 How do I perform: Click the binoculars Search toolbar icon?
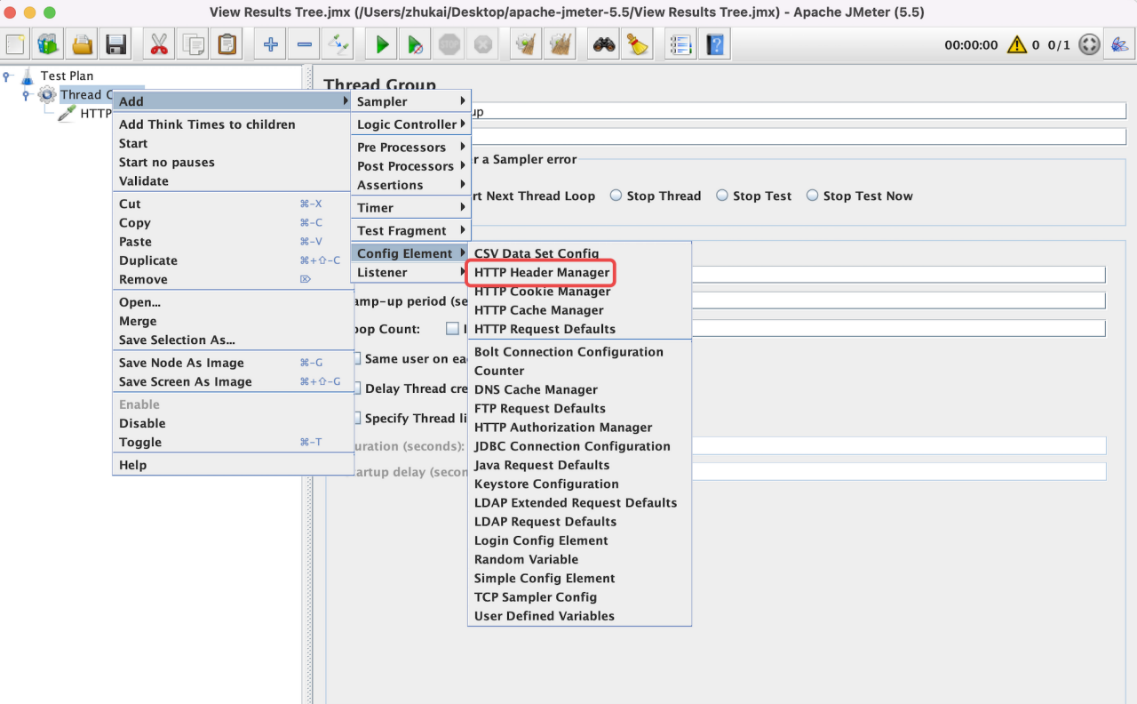[603, 45]
